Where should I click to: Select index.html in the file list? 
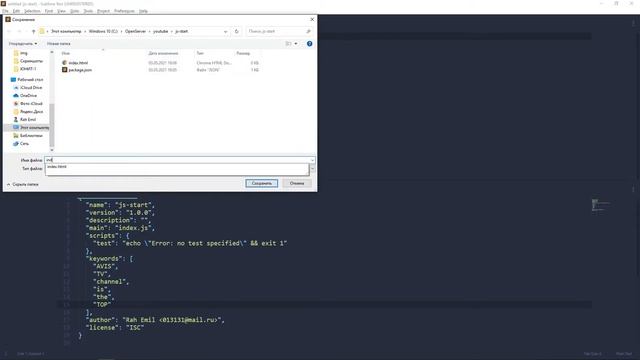point(78,63)
